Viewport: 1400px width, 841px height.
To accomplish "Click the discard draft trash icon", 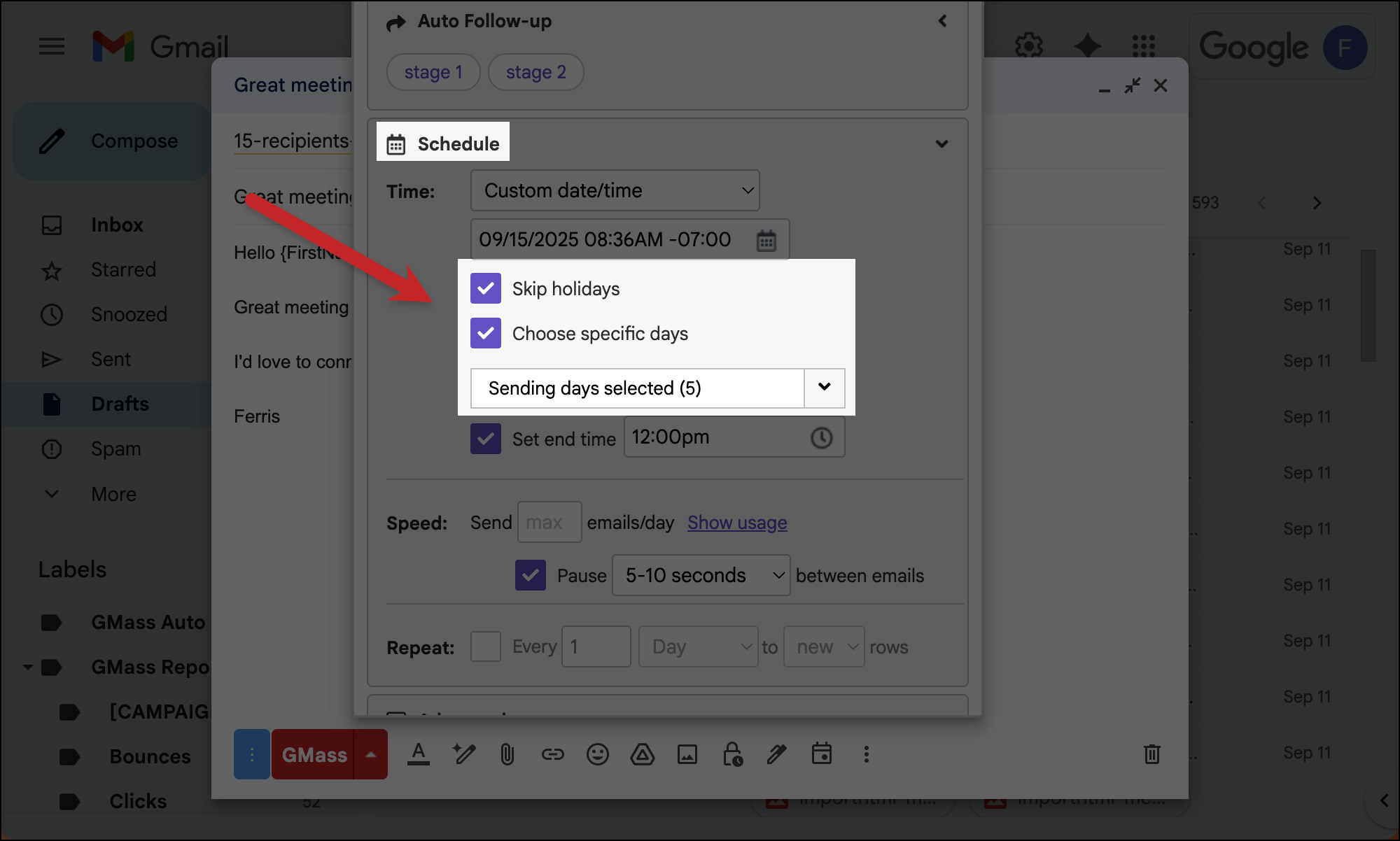I will pyautogui.click(x=1151, y=754).
